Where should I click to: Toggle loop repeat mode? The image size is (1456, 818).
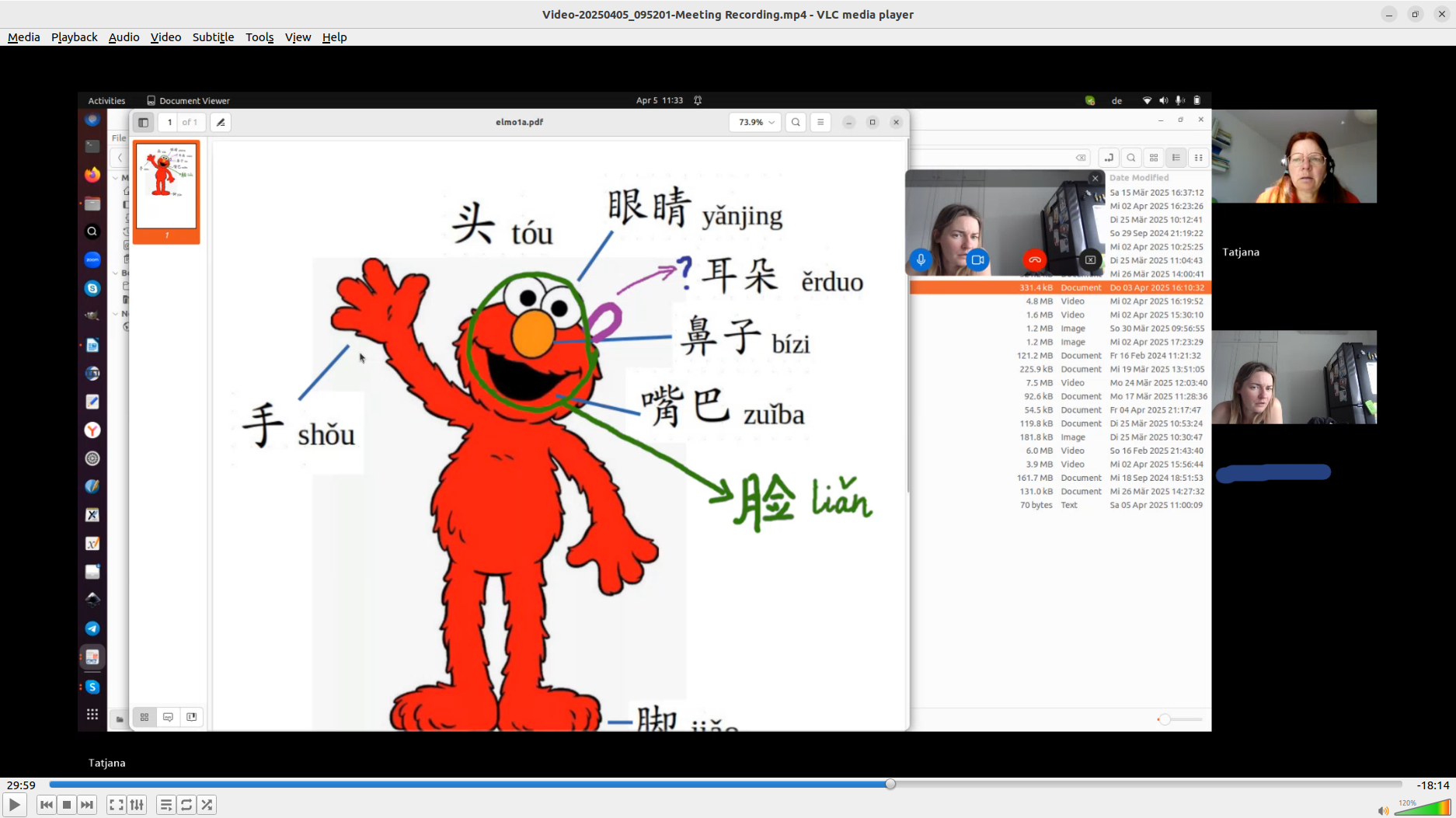(x=186, y=805)
